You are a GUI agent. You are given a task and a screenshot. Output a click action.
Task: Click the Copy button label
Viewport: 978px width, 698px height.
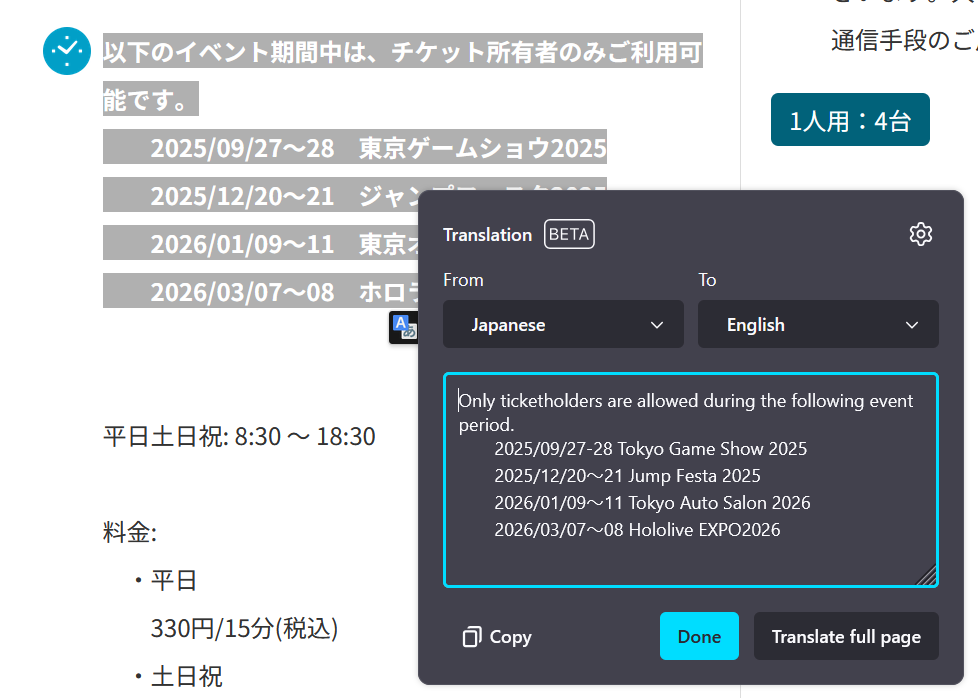[x=510, y=637]
